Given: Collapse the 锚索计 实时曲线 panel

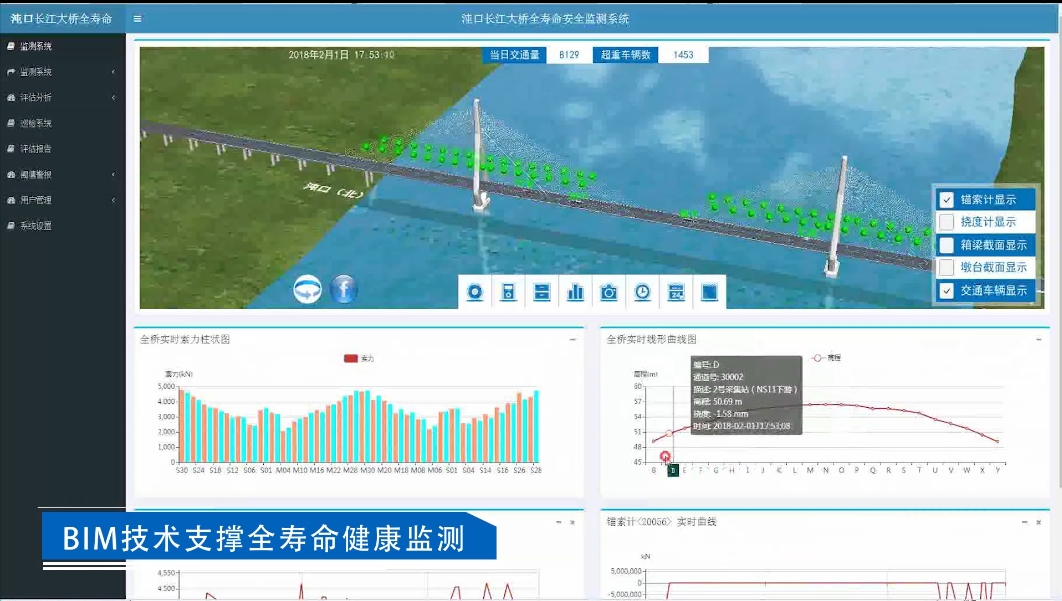Looking at the screenshot, I should [1025, 522].
